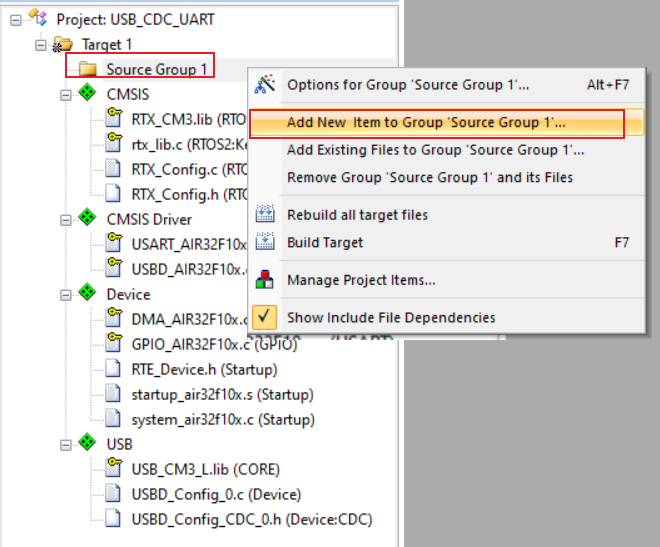Select RTX_CM3.lib file name
This screenshot has width=660, height=547.
pyautogui.click(x=189, y=119)
